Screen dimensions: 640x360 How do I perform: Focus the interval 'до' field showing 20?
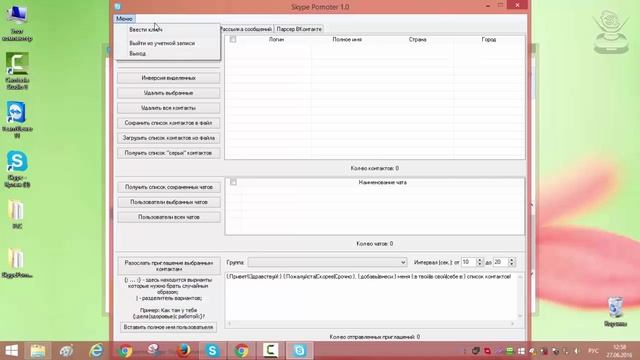coord(501,262)
